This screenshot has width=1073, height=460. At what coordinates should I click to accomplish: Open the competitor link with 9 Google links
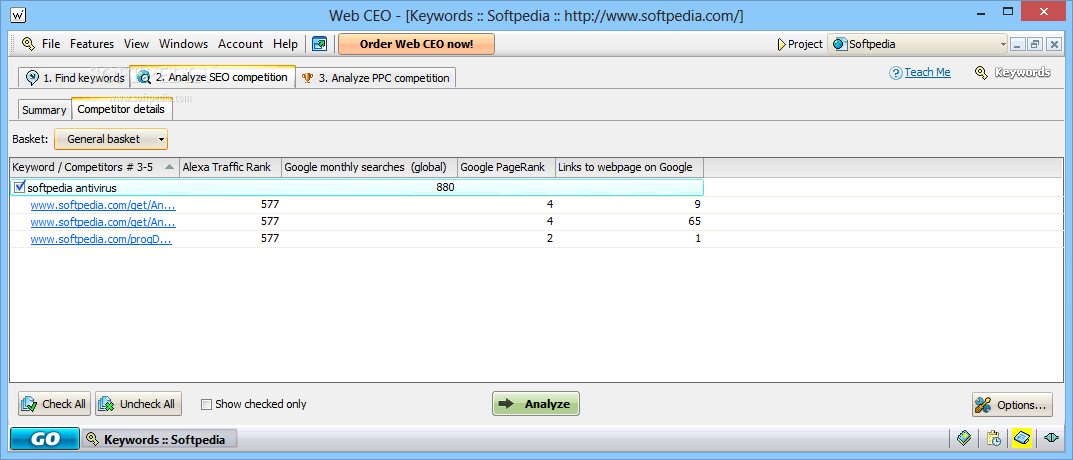103,204
